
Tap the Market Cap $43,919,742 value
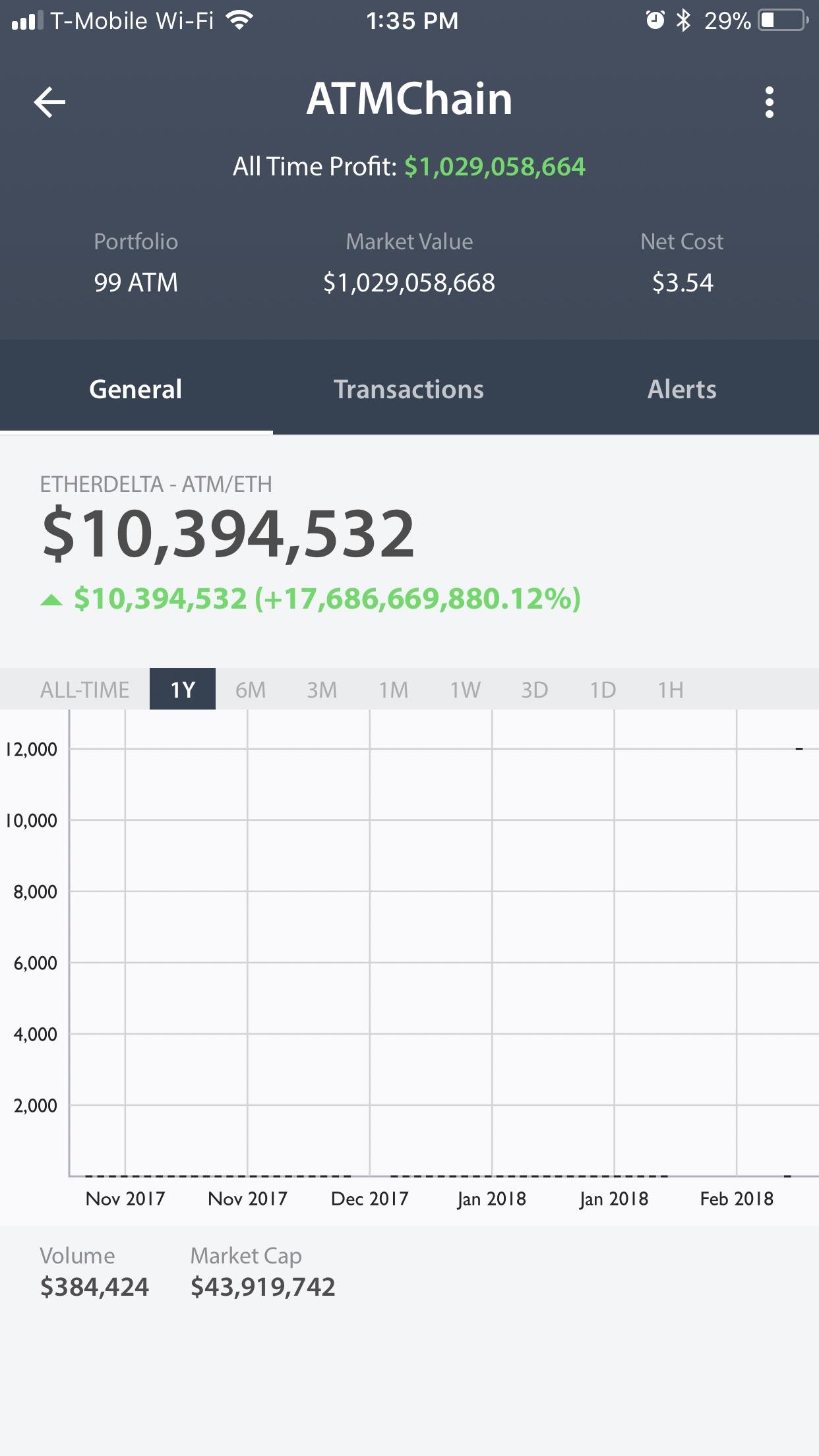click(x=262, y=1287)
